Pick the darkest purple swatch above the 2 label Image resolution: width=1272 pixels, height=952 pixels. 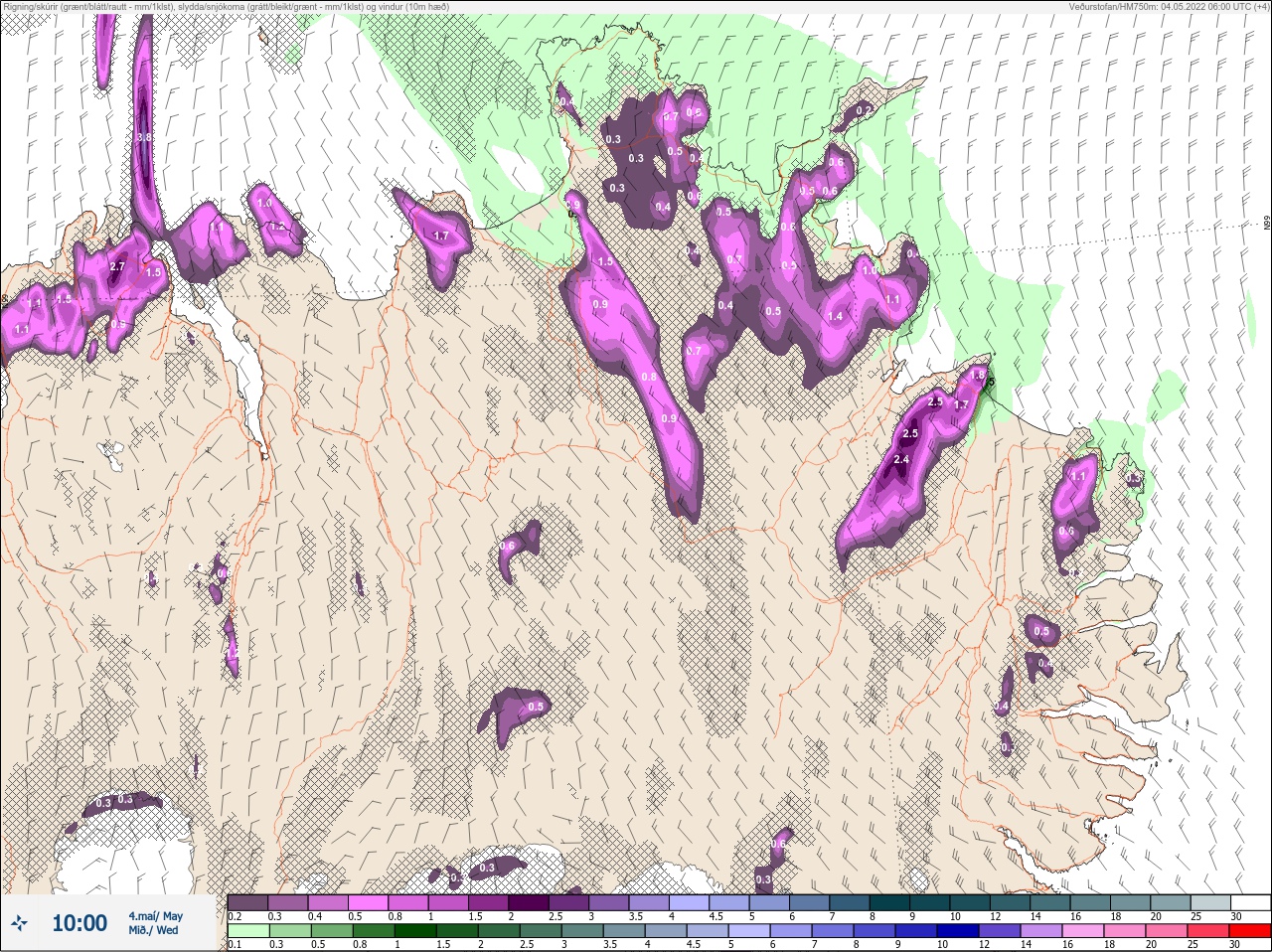529,902
